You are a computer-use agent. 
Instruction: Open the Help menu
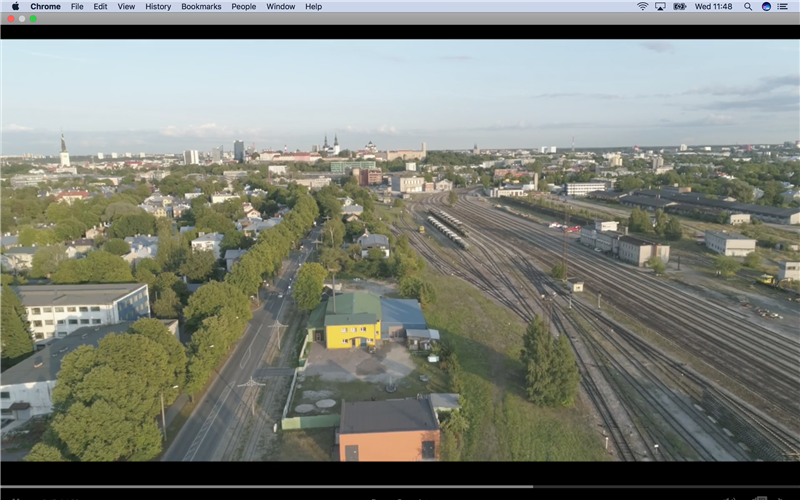click(x=313, y=6)
